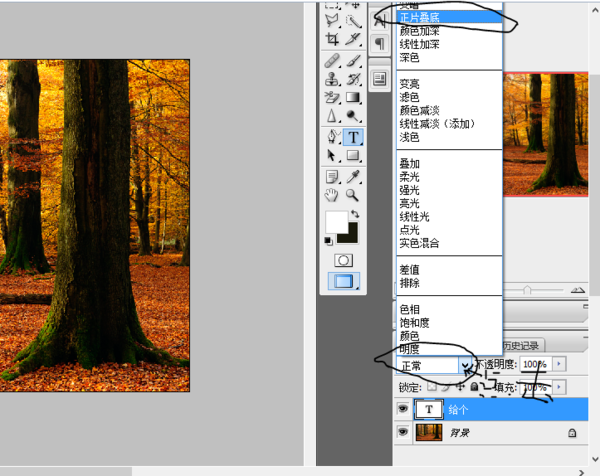Click the 背景 layer lock icon
The image size is (600, 476).
[572, 433]
